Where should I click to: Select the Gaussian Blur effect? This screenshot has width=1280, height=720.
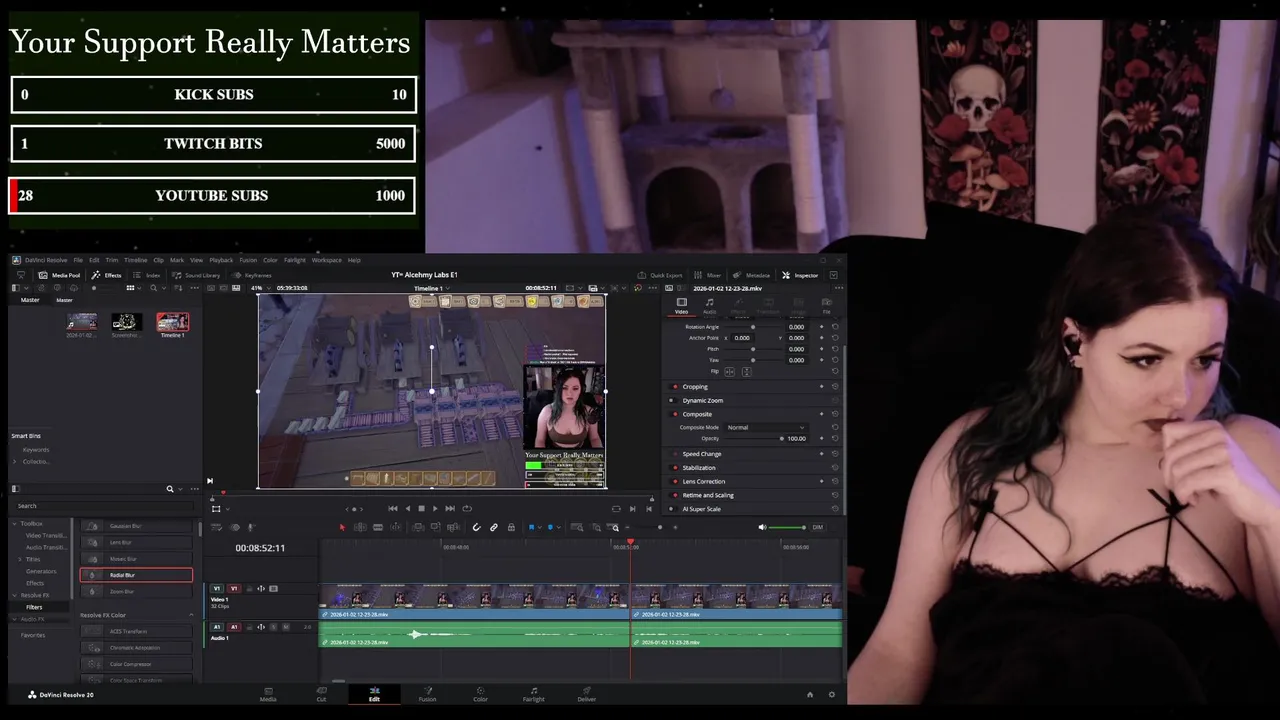pyautogui.click(x=136, y=526)
